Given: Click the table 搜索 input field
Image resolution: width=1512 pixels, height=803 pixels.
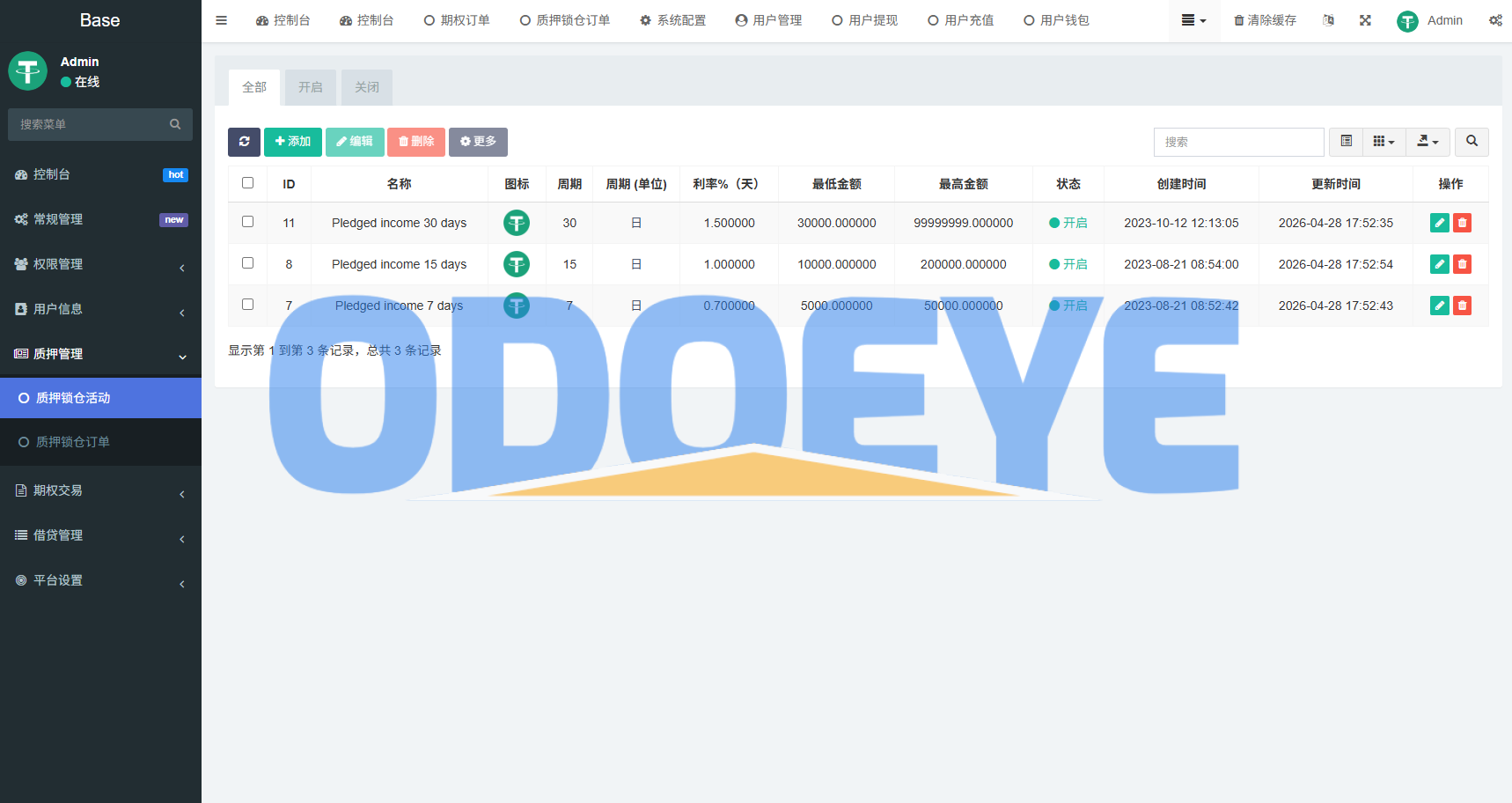Looking at the screenshot, I should pyautogui.click(x=1238, y=142).
